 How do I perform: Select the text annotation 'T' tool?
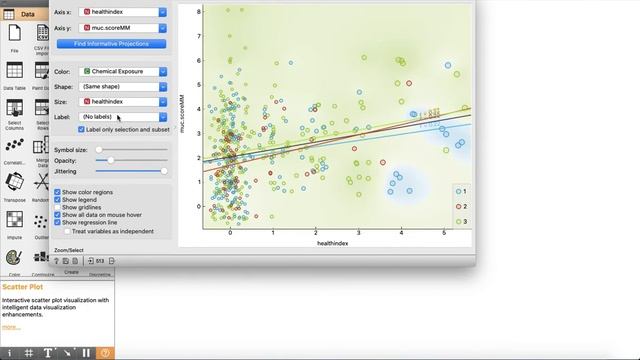pos(48,353)
